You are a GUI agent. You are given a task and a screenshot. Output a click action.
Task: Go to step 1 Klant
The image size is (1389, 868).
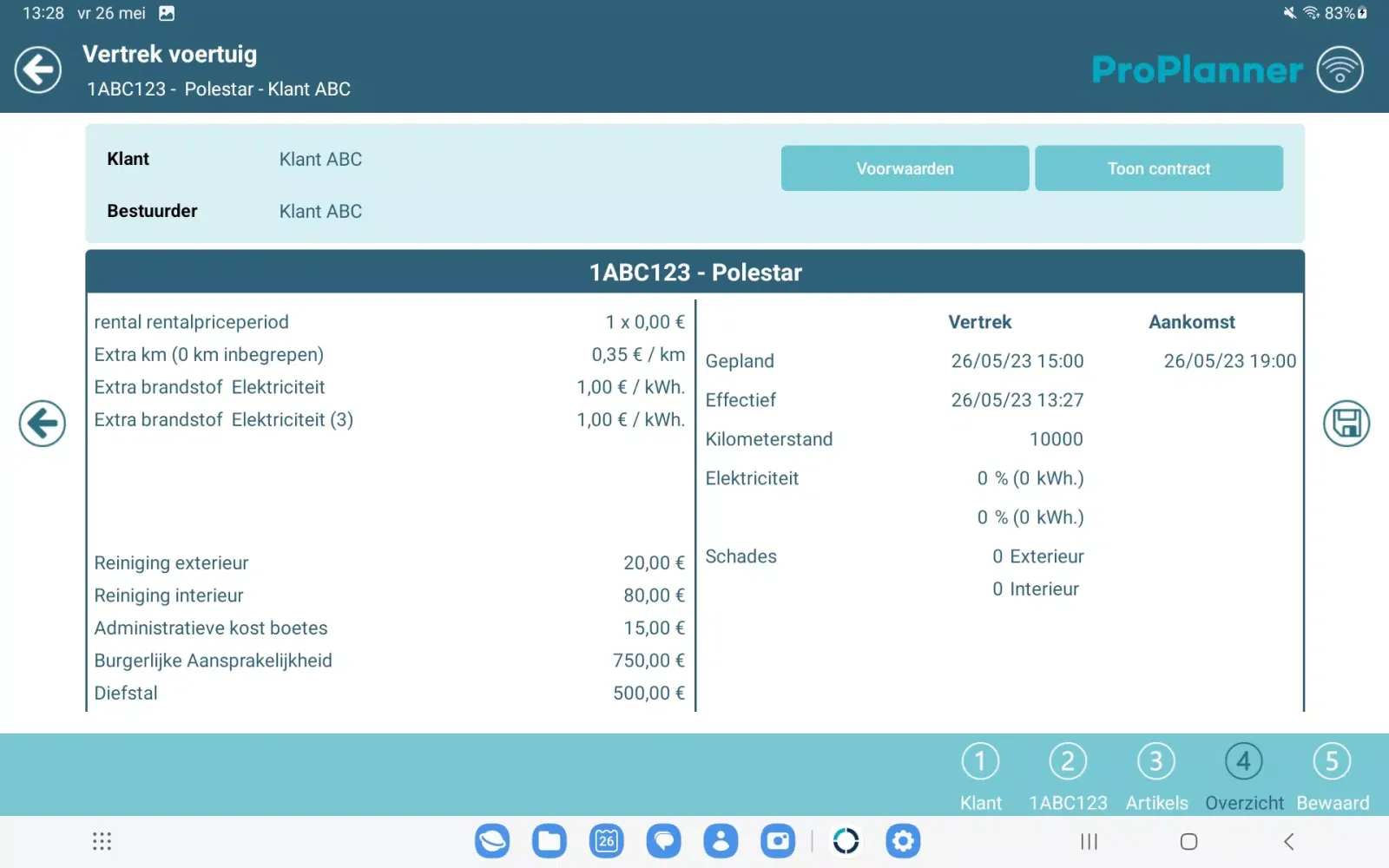[x=980, y=774]
